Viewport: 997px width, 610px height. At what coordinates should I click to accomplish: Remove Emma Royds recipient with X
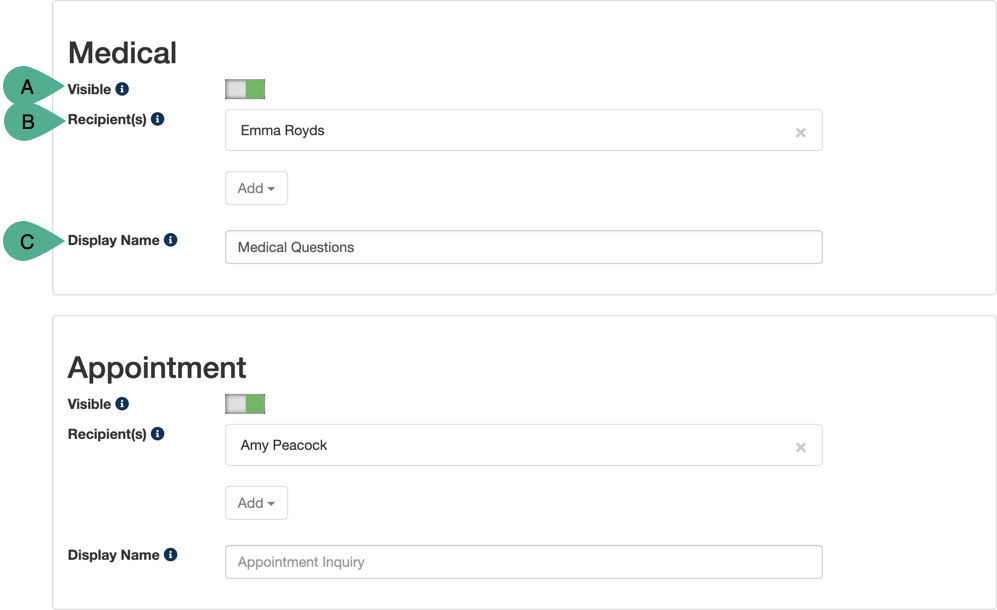(800, 132)
